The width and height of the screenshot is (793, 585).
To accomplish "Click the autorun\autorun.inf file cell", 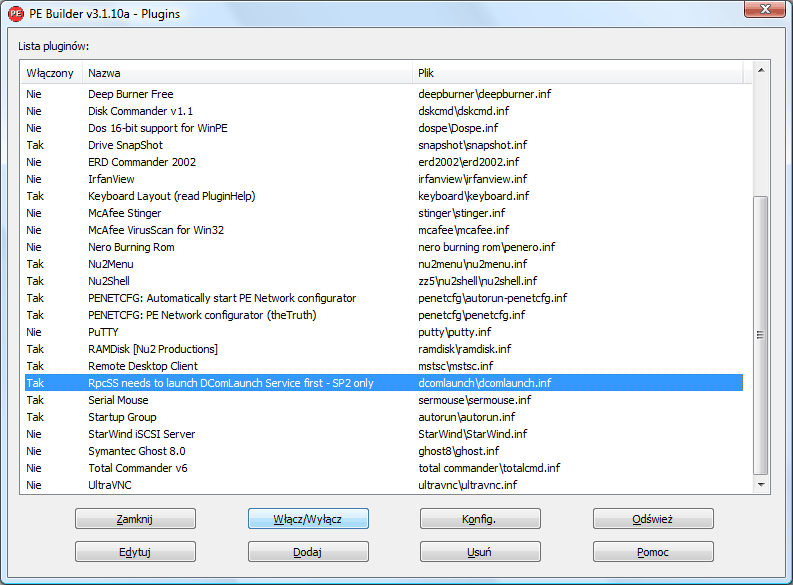I will [467, 417].
